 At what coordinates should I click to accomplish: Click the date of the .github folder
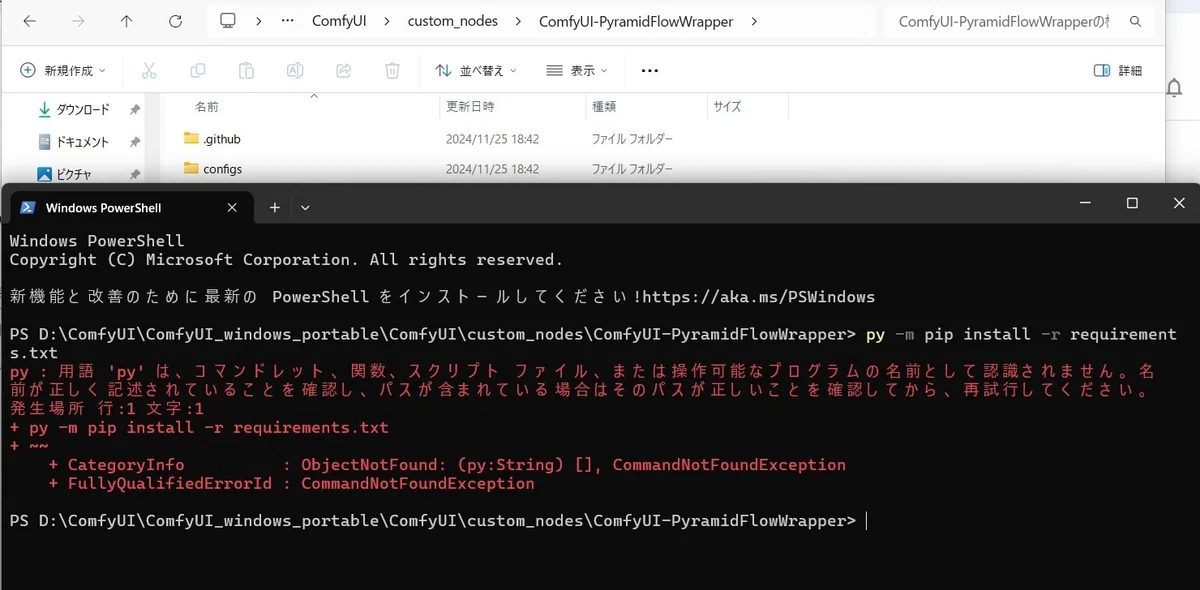[492, 139]
